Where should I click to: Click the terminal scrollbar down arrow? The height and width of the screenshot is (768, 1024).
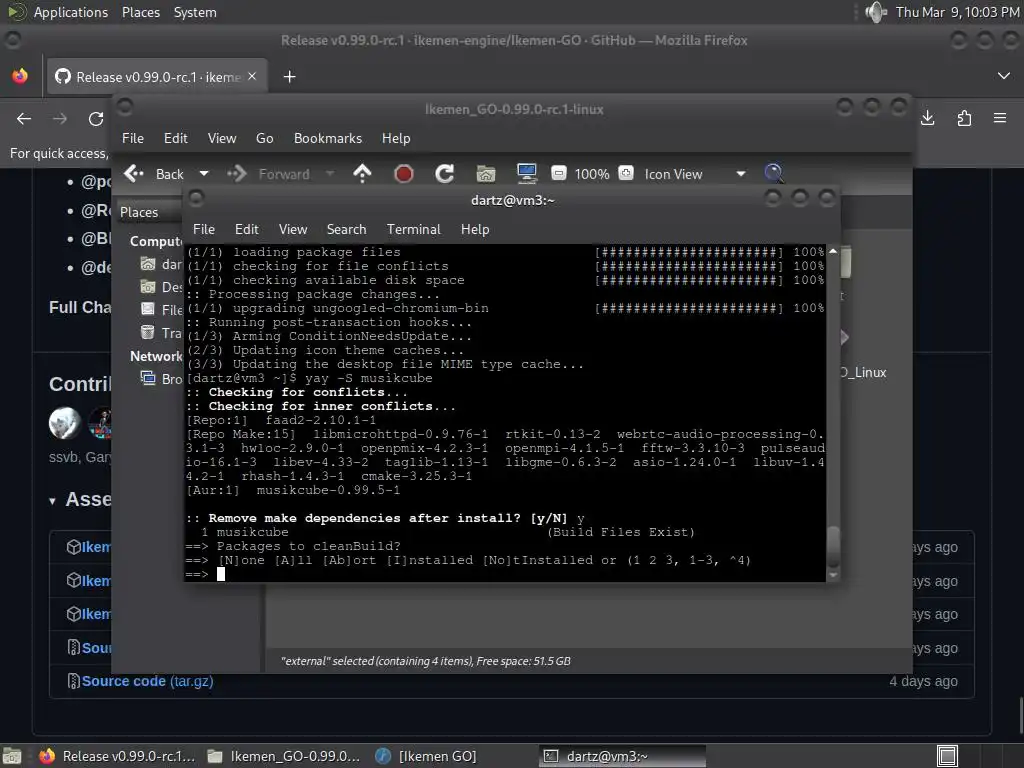[x=833, y=575]
